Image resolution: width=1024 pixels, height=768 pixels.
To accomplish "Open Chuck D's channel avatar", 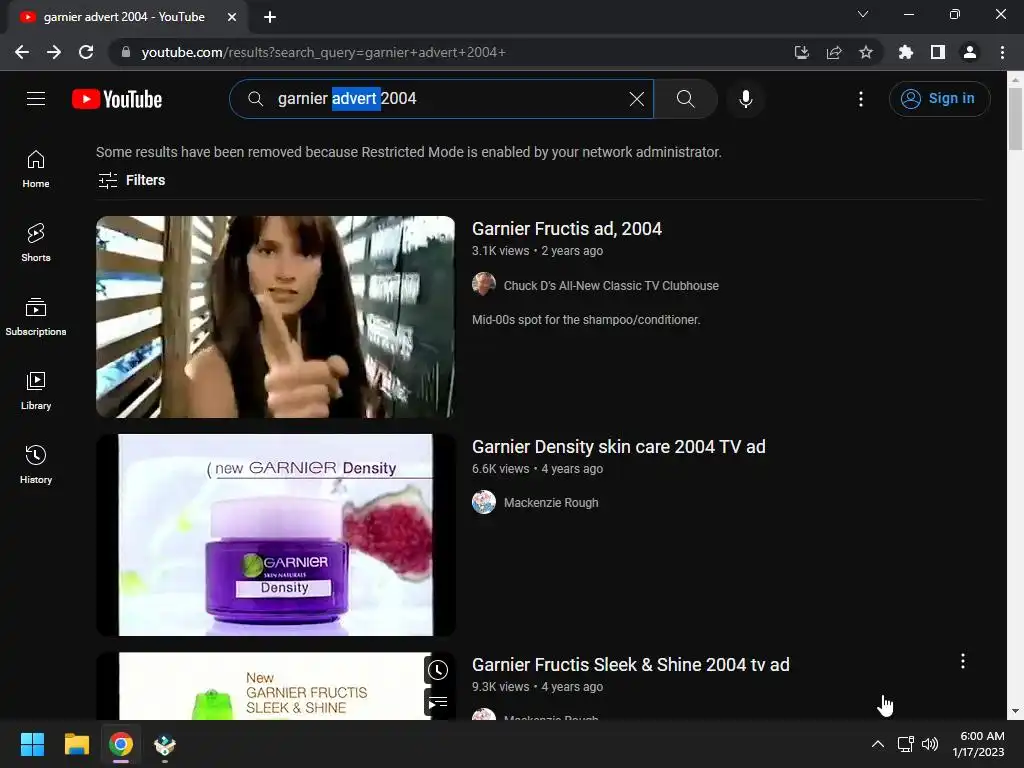I will [484, 284].
